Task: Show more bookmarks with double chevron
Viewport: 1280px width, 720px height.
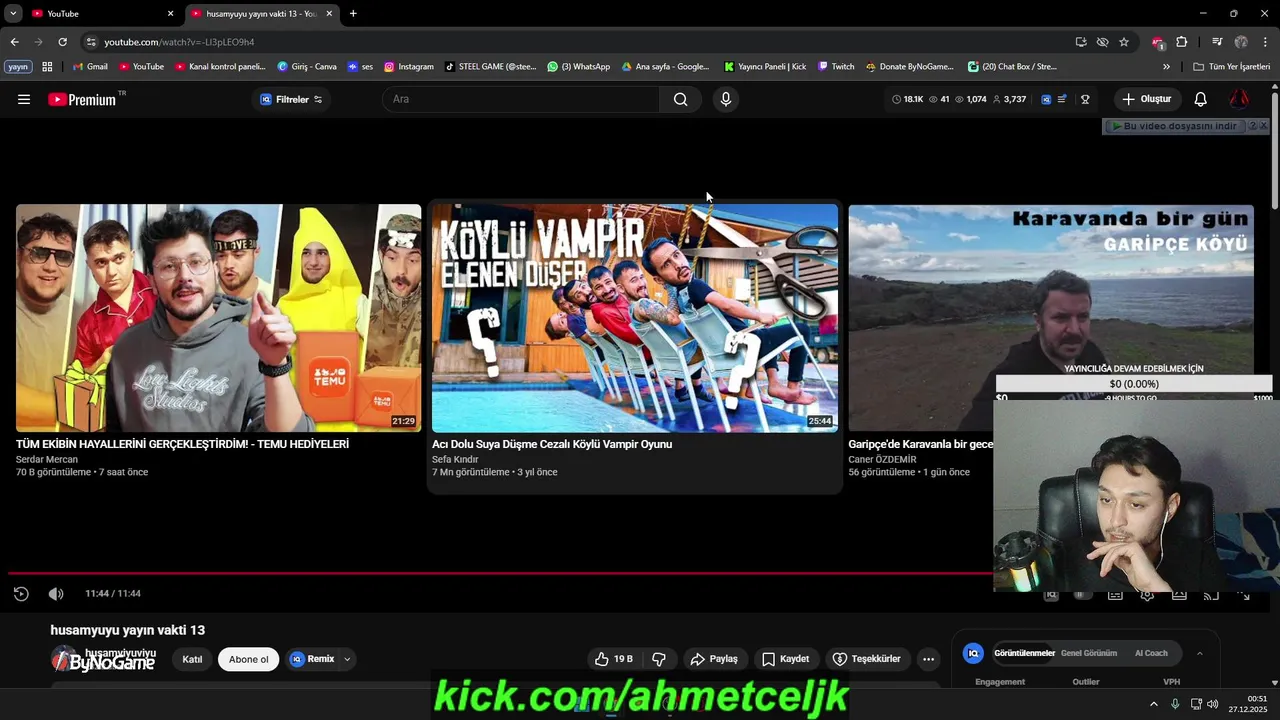Action: tap(1166, 67)
